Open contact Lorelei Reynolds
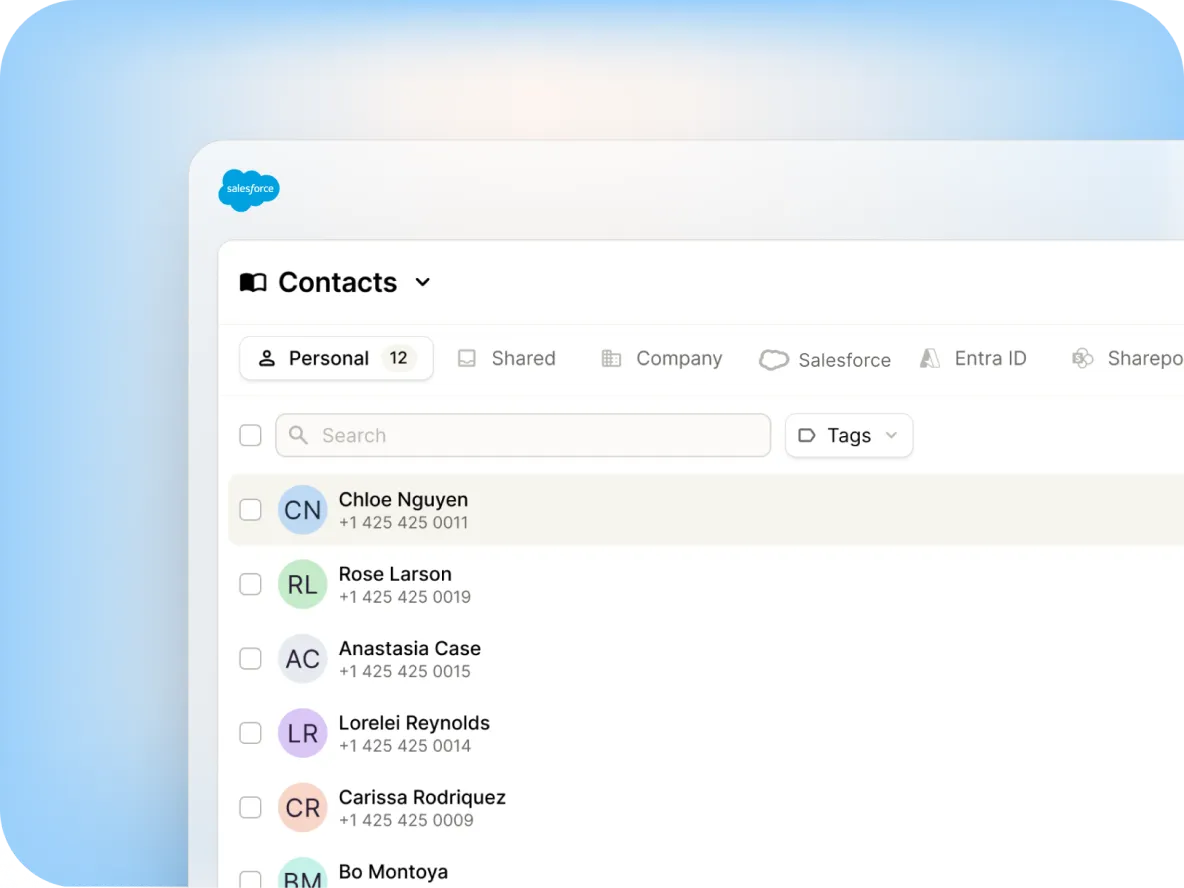Screen dimensions: 1184x888 point(415,723)
